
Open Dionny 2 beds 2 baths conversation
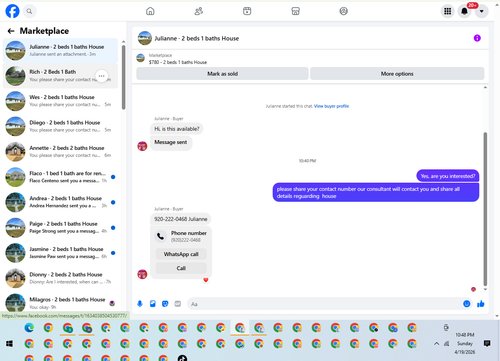(60, 278)
